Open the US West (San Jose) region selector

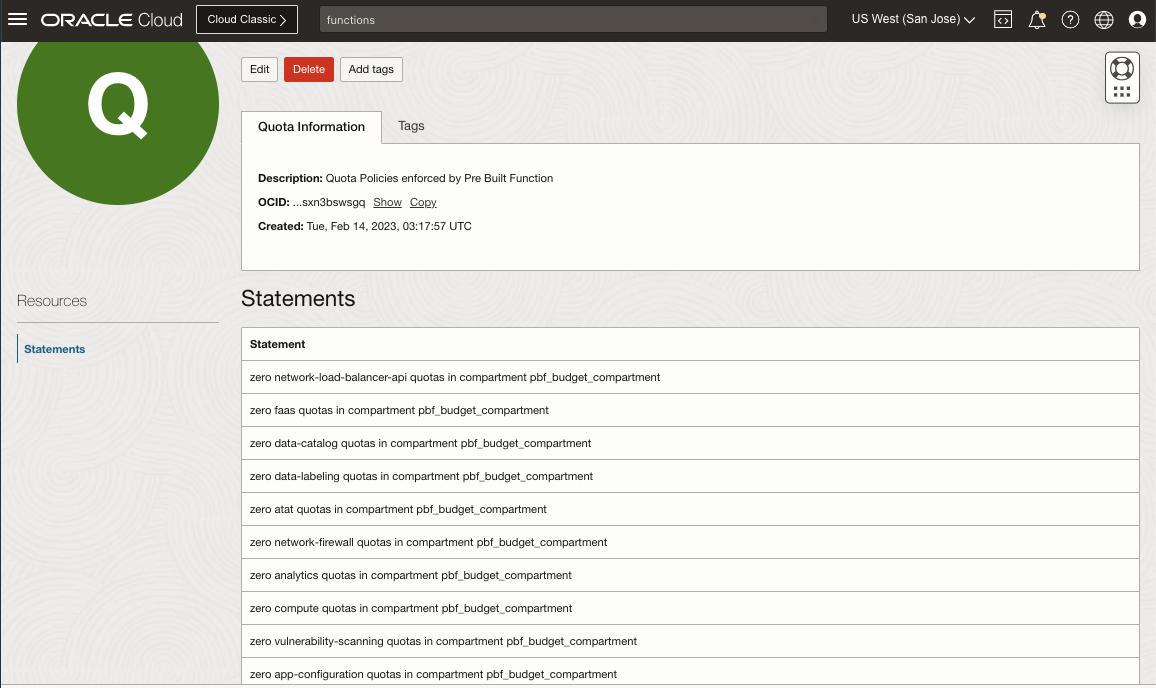click(x=911, y=18)
